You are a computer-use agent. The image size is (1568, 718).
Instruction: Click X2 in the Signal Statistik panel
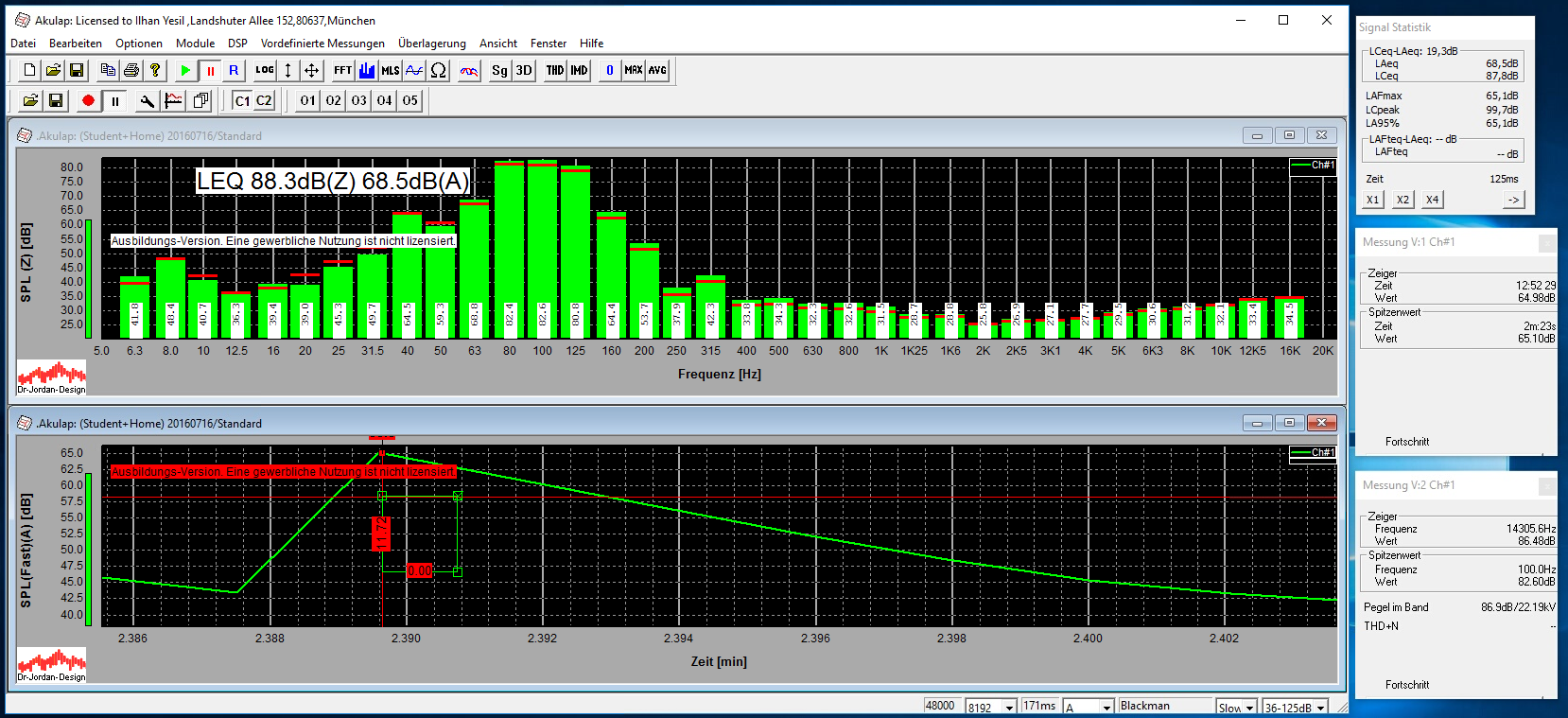tap(1403, 200)
